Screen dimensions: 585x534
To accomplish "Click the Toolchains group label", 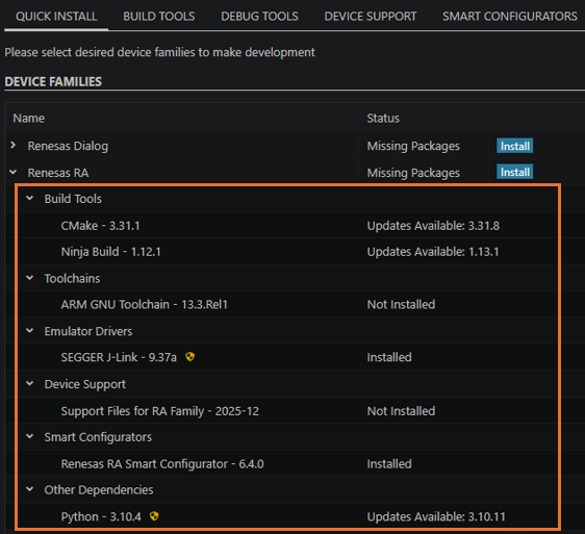I will [x=72, y=278].
